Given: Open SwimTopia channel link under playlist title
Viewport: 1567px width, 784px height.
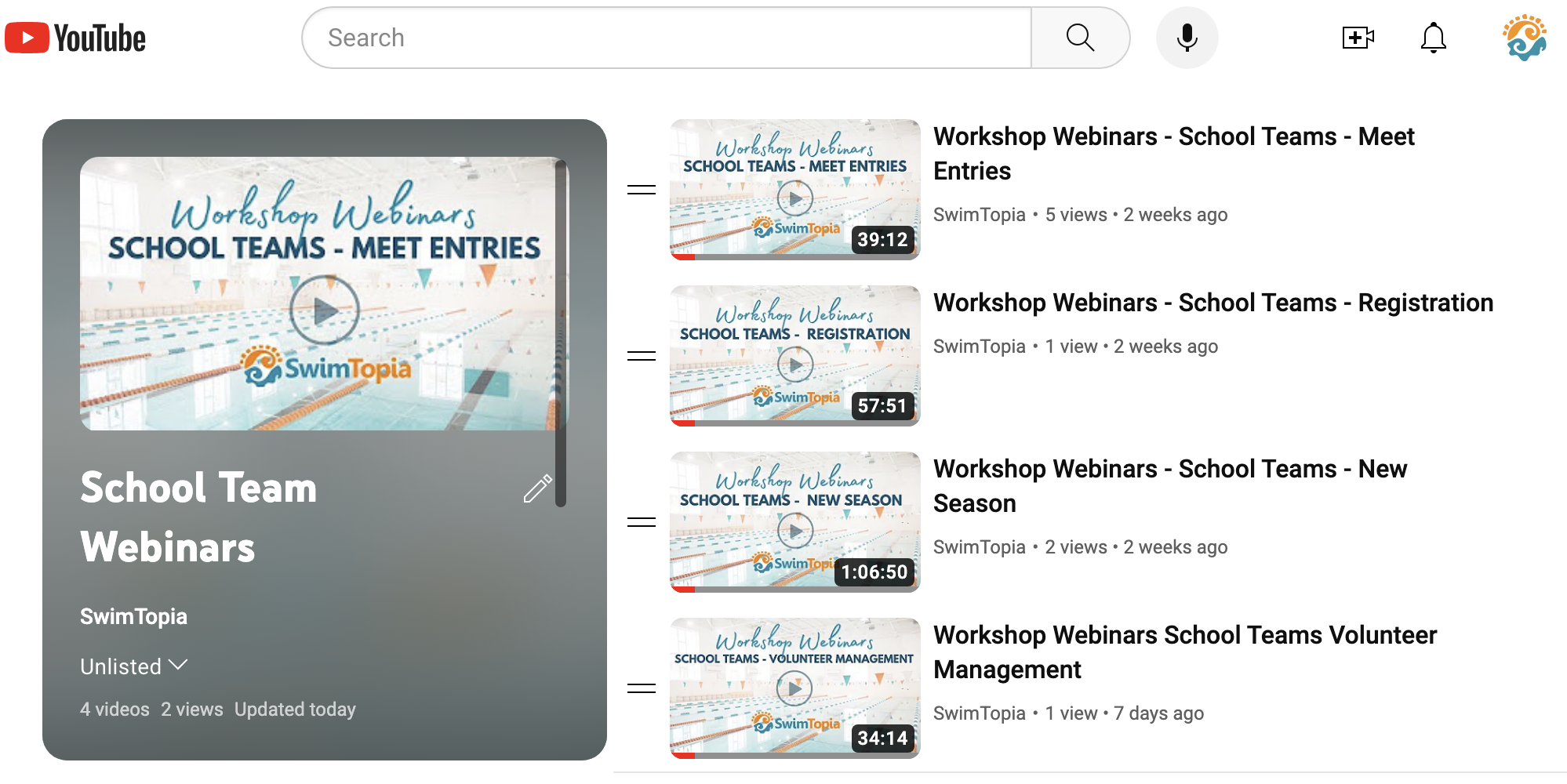Looking at the screenshot, I should click(x=133, y=616).
